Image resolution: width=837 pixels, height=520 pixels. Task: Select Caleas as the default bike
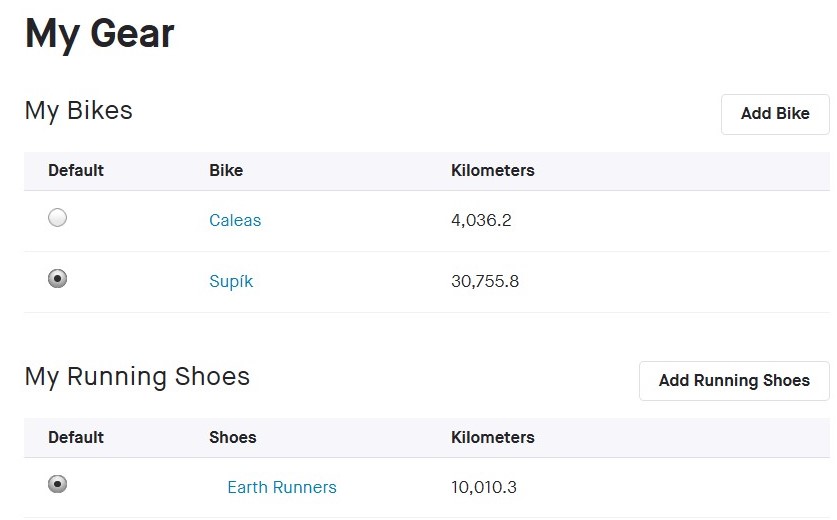58,218
